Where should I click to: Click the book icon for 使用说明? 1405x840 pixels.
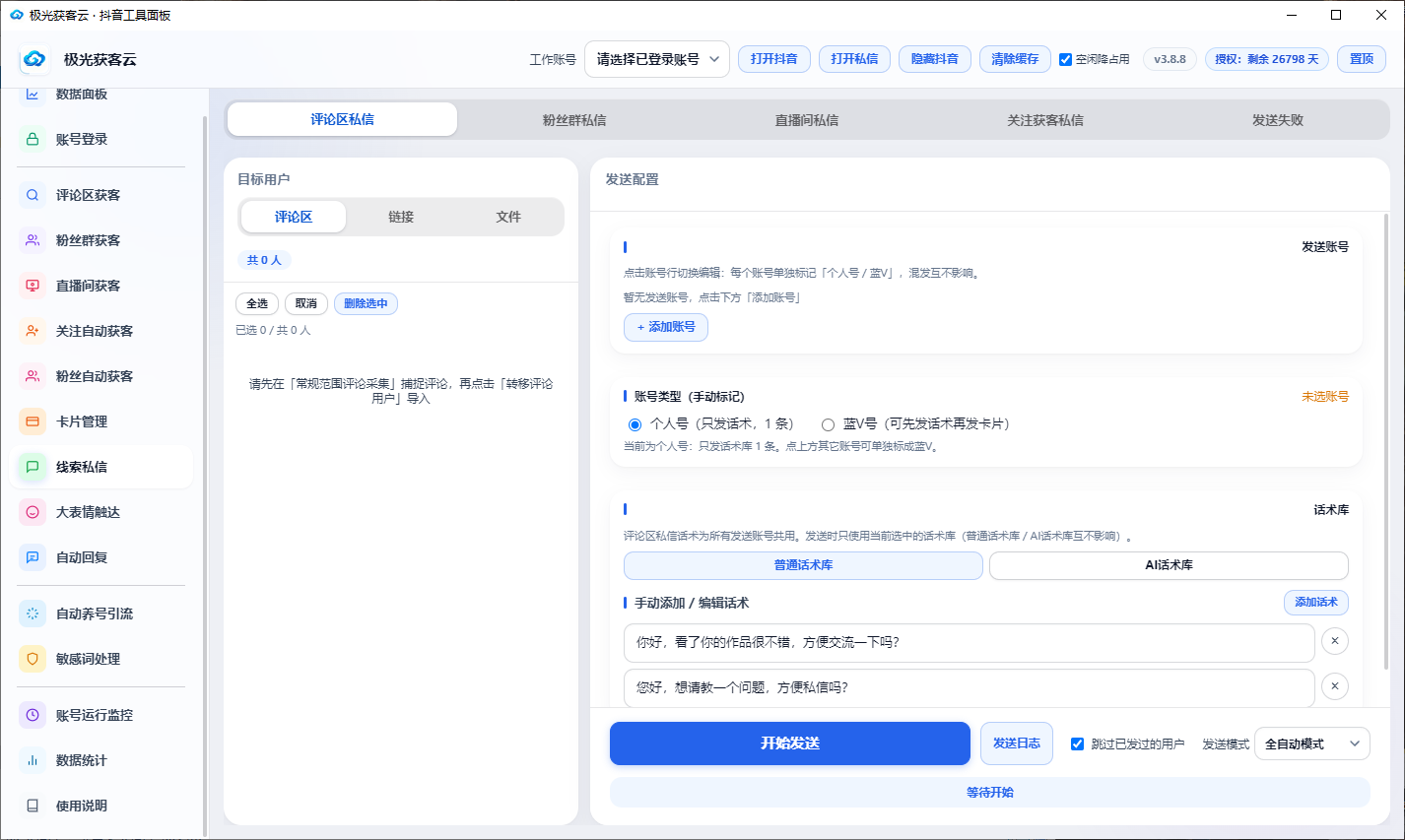tap(33, 806)
